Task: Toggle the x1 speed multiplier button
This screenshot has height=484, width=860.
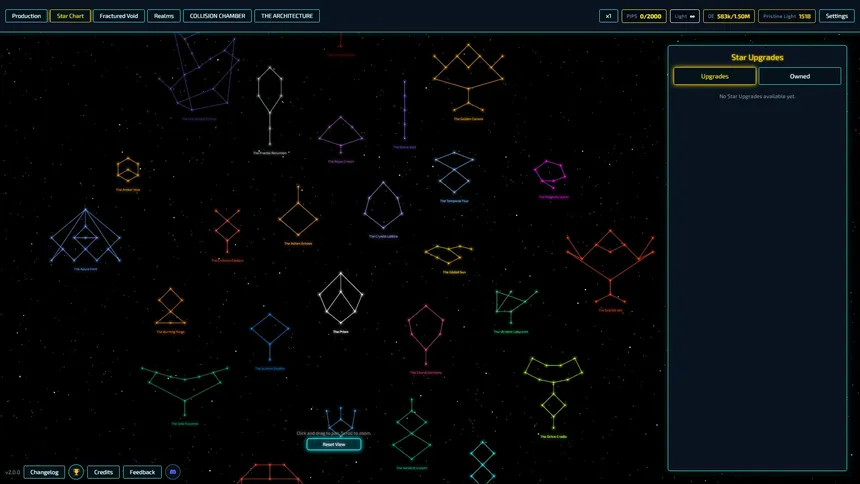Action: 609,16
